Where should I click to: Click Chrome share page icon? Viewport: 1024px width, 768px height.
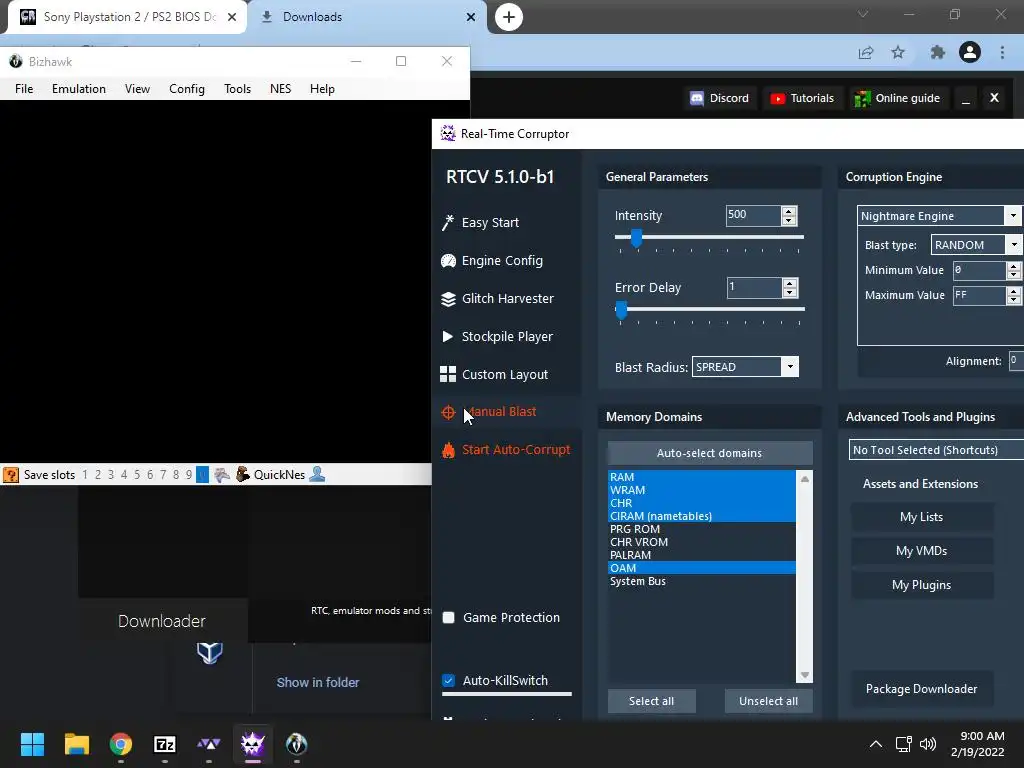(866, 52)
